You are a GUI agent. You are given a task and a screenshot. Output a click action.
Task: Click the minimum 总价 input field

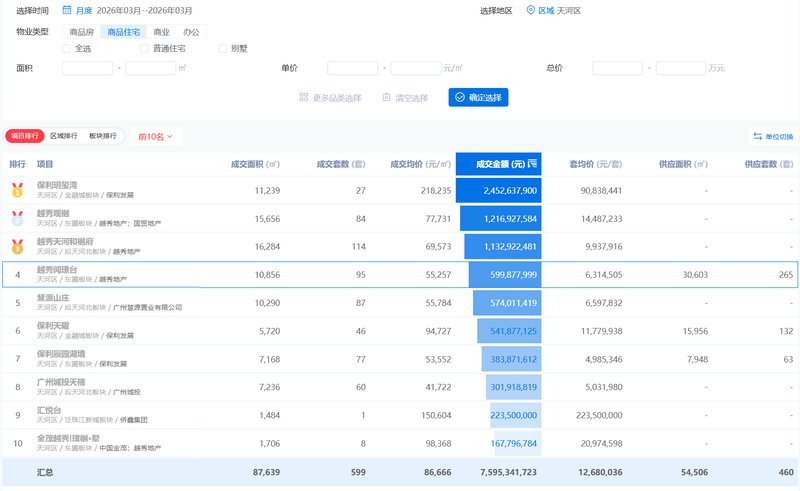617,68
